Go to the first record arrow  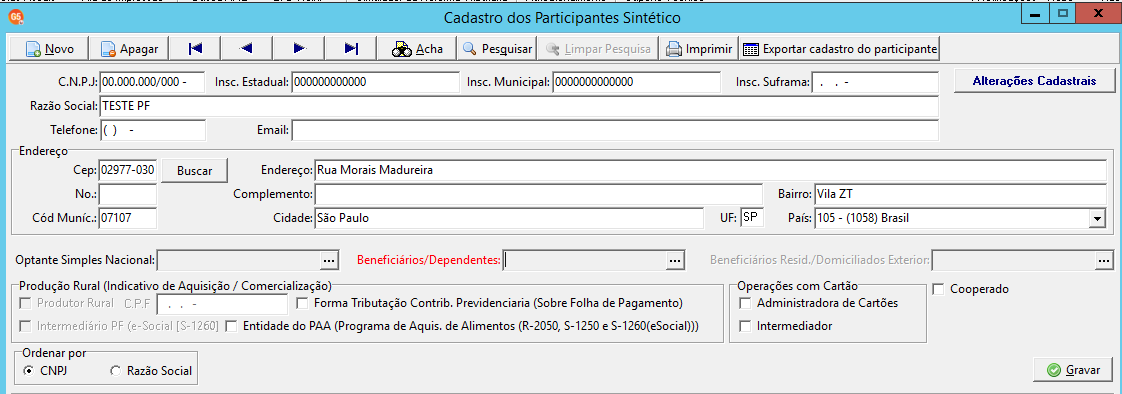pyautogui.click(x=195, y=49)
